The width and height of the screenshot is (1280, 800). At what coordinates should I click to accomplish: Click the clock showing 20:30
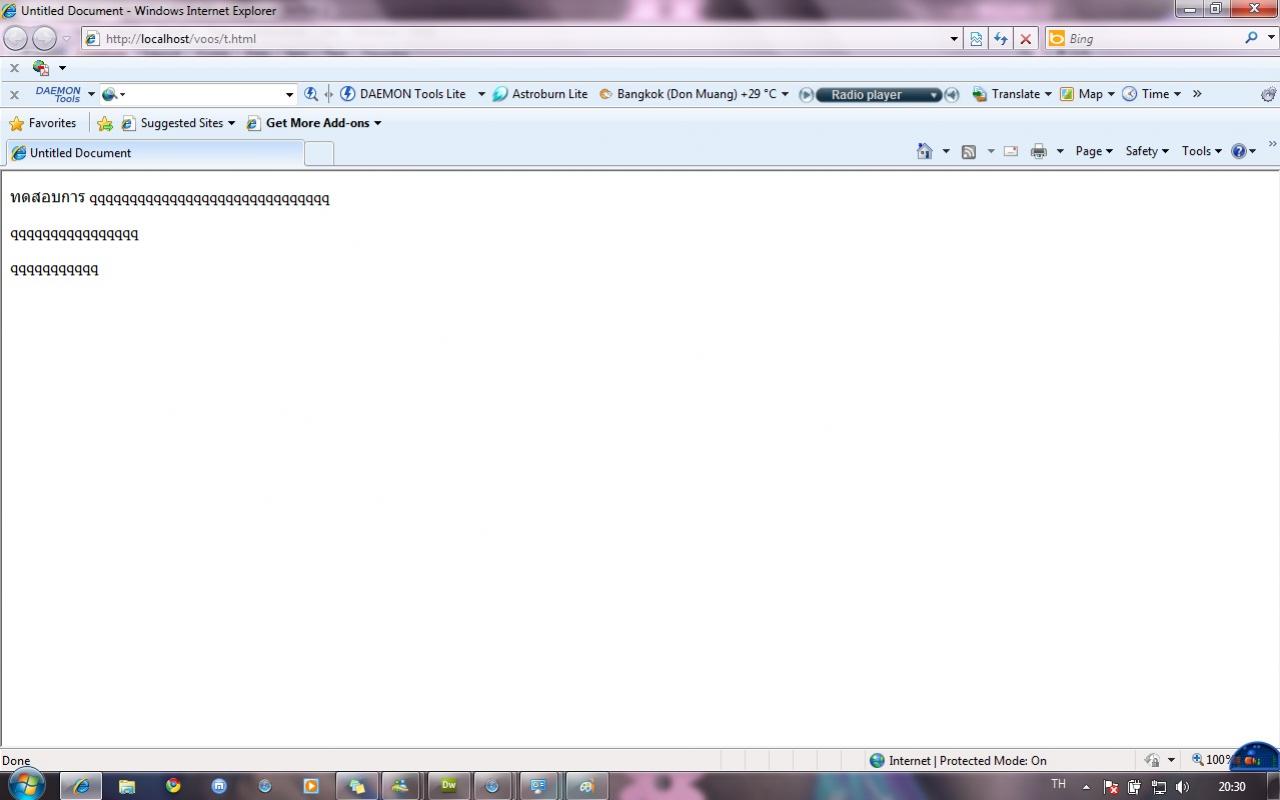click(1231, 787)
